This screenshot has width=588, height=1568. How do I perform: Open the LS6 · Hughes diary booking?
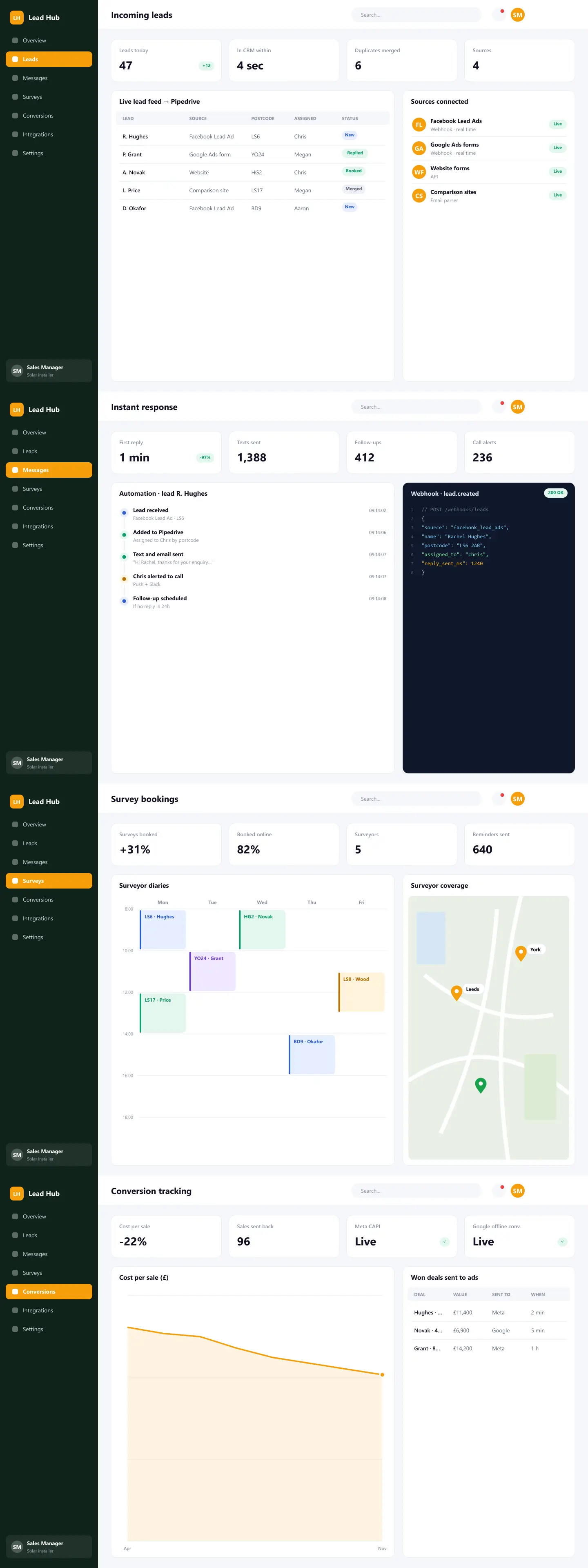click(x=163, y=929)
